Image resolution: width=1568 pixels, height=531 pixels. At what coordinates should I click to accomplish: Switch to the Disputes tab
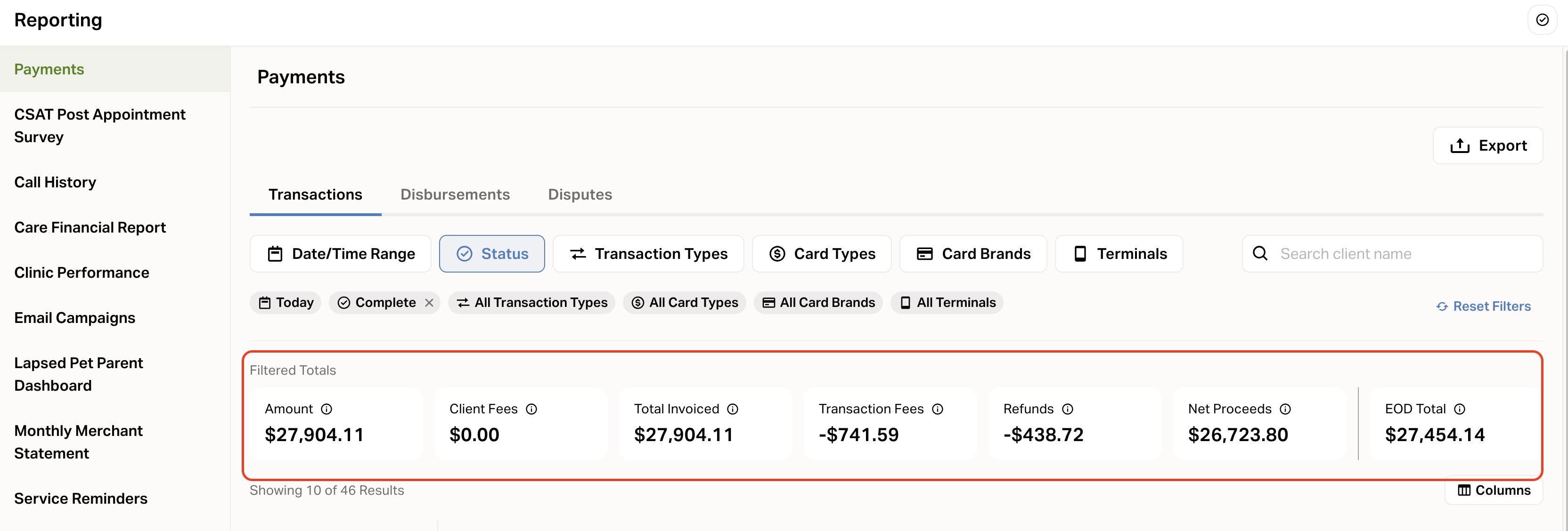(x=580, y=194)
